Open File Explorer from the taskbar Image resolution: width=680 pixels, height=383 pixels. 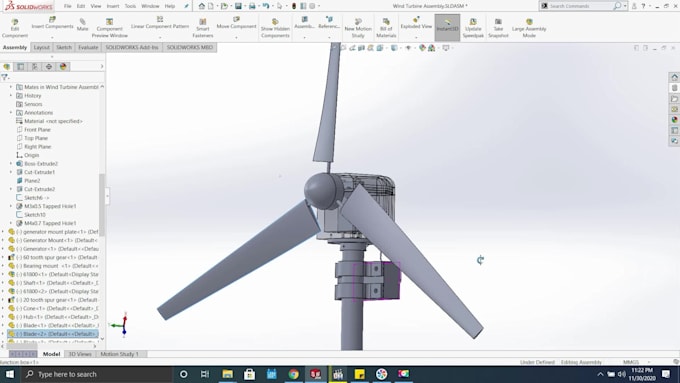[x=227, y=374]
